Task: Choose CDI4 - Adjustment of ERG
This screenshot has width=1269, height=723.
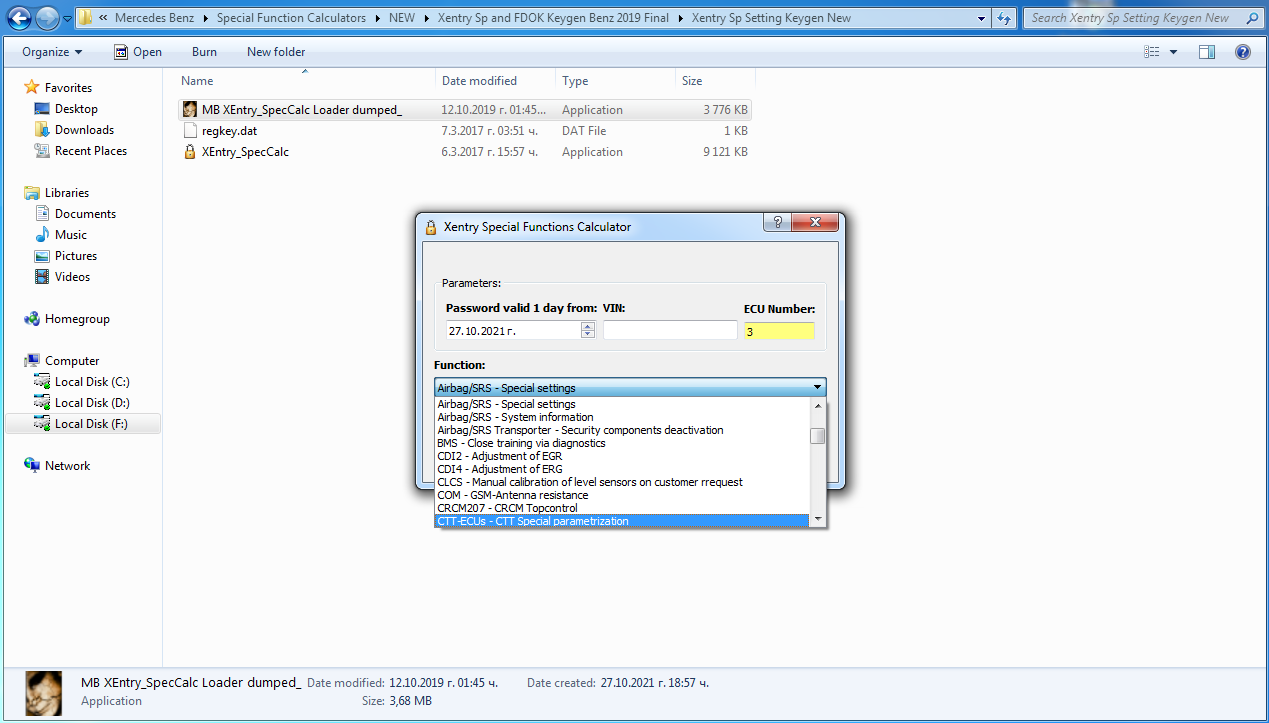Action: coord(622,469)
